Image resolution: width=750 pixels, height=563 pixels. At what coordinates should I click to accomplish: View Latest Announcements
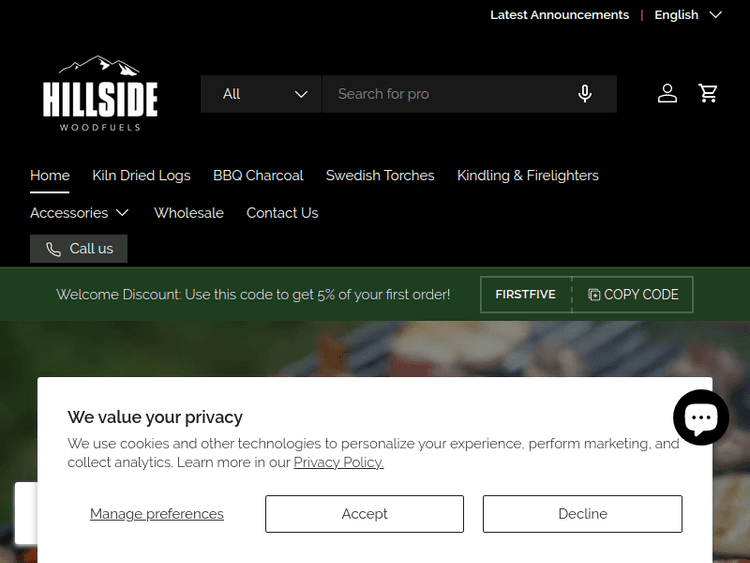[559, 15]
